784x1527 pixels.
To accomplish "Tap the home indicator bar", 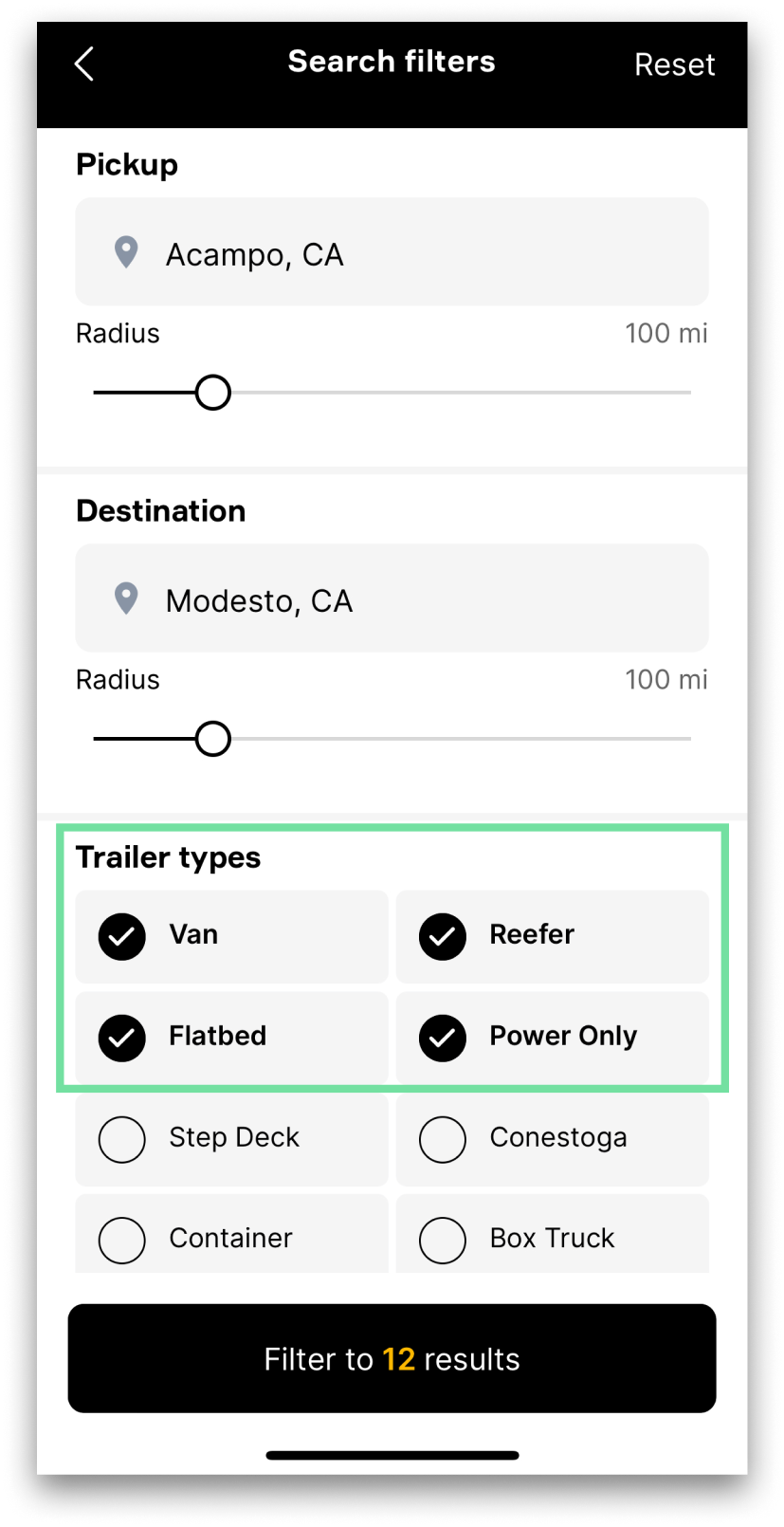I will [x=392, y=1455].
